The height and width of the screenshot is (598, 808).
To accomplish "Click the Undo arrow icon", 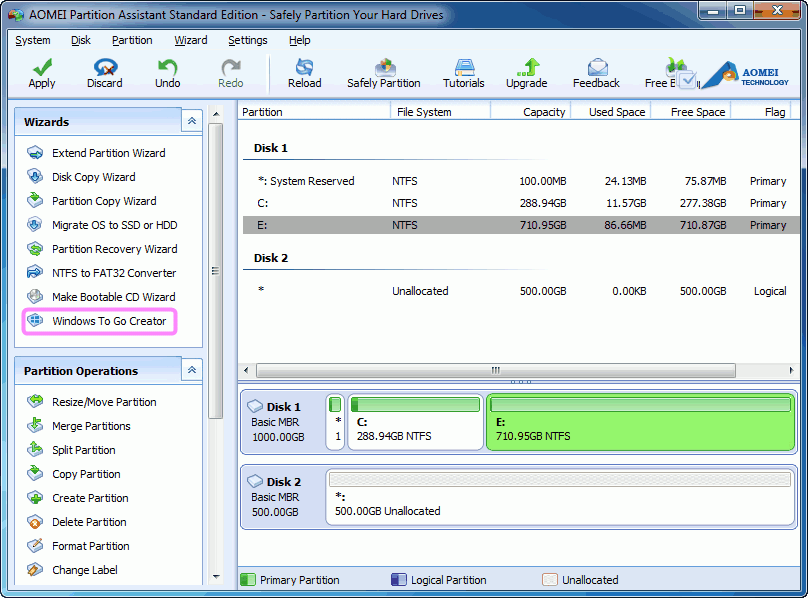I will pyautogui.click(x=167, y=68).
